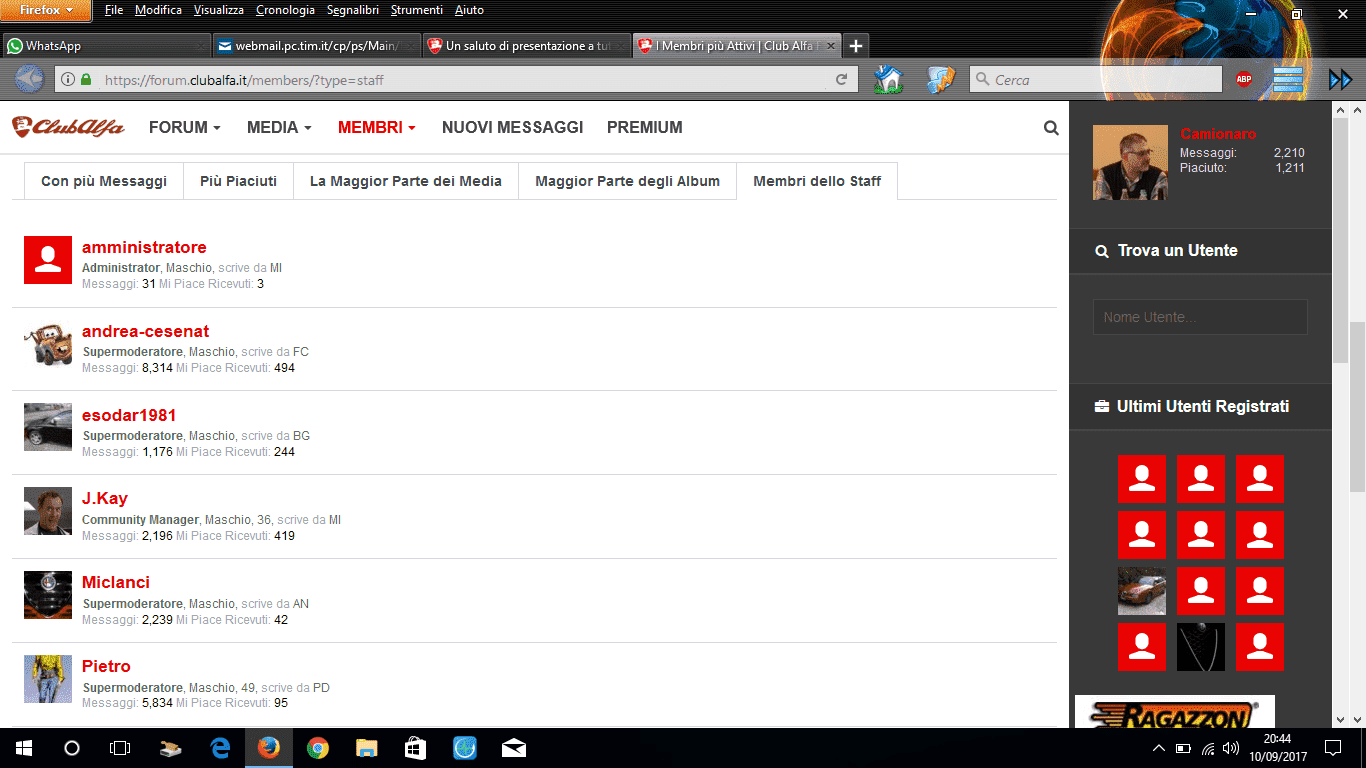
Task: Open the Segnalibri menu
Action: coord(350,10)
